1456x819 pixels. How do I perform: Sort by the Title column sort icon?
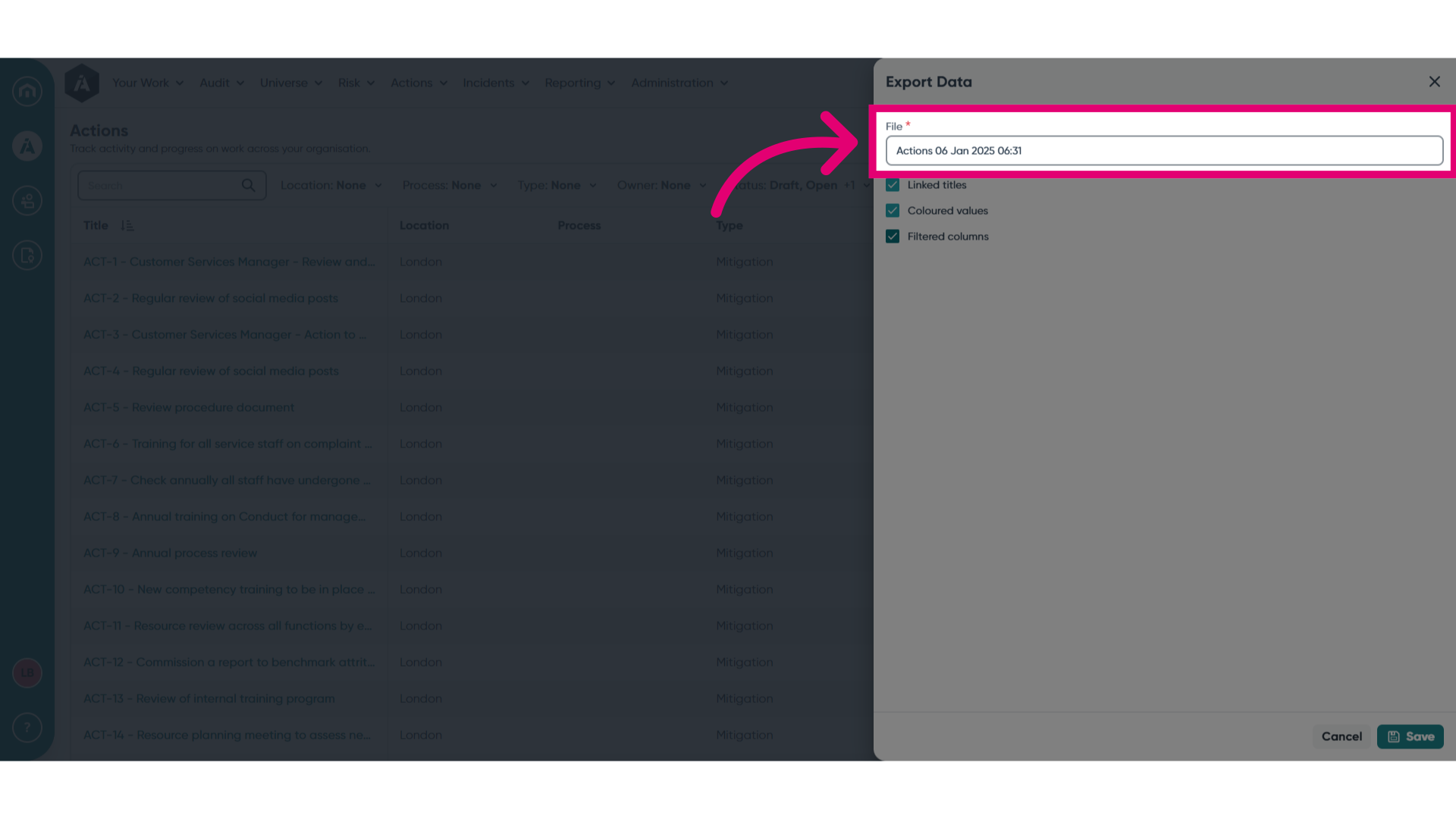[x=127, y=225]
